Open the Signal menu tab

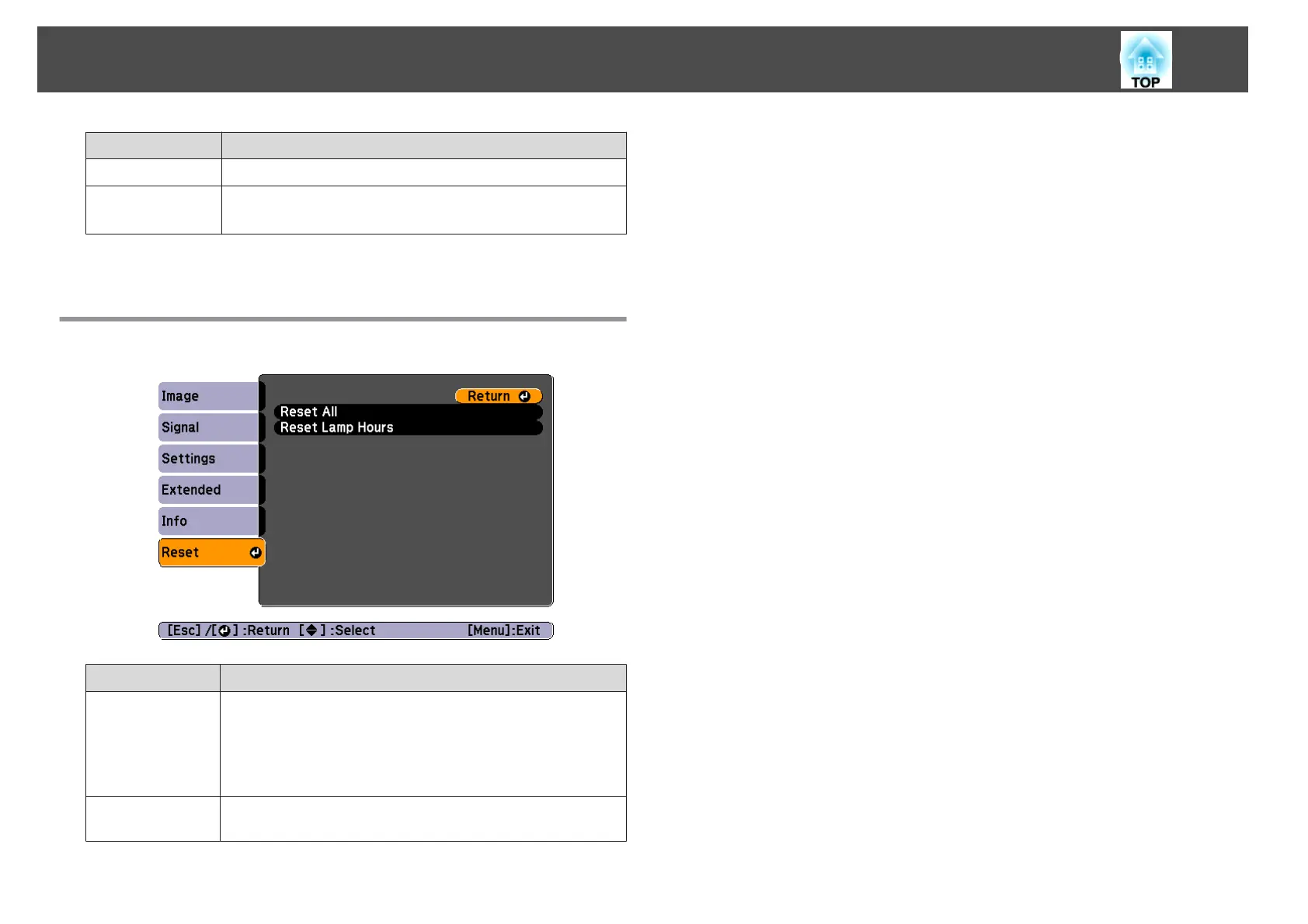(210, 427)
